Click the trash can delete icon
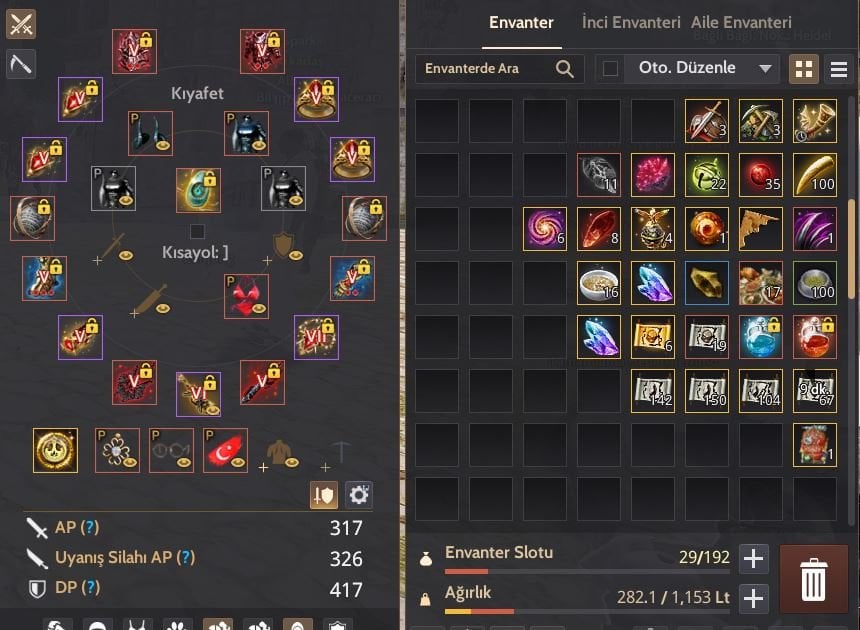 click(x=813, y=578)
